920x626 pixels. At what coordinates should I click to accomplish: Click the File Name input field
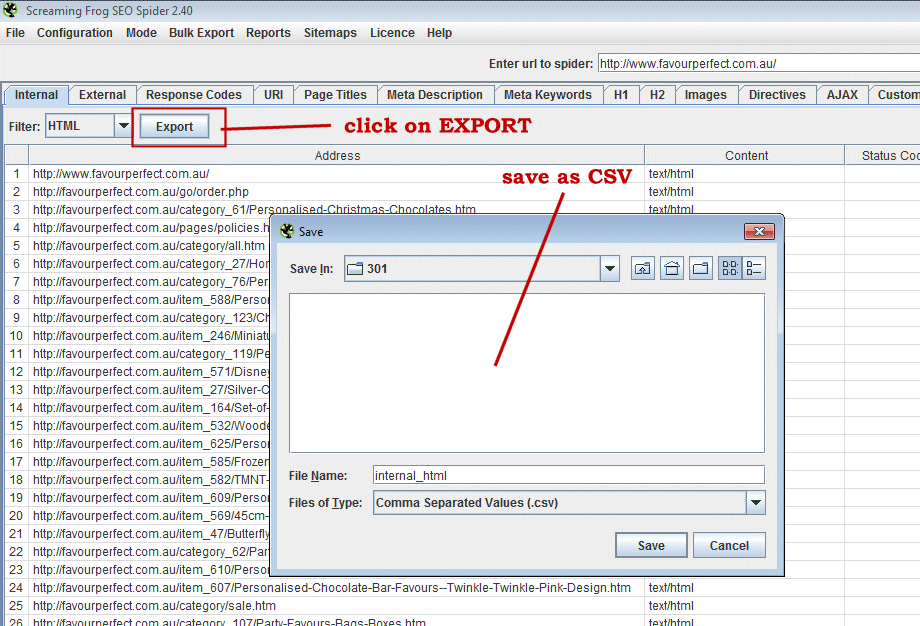569,475
